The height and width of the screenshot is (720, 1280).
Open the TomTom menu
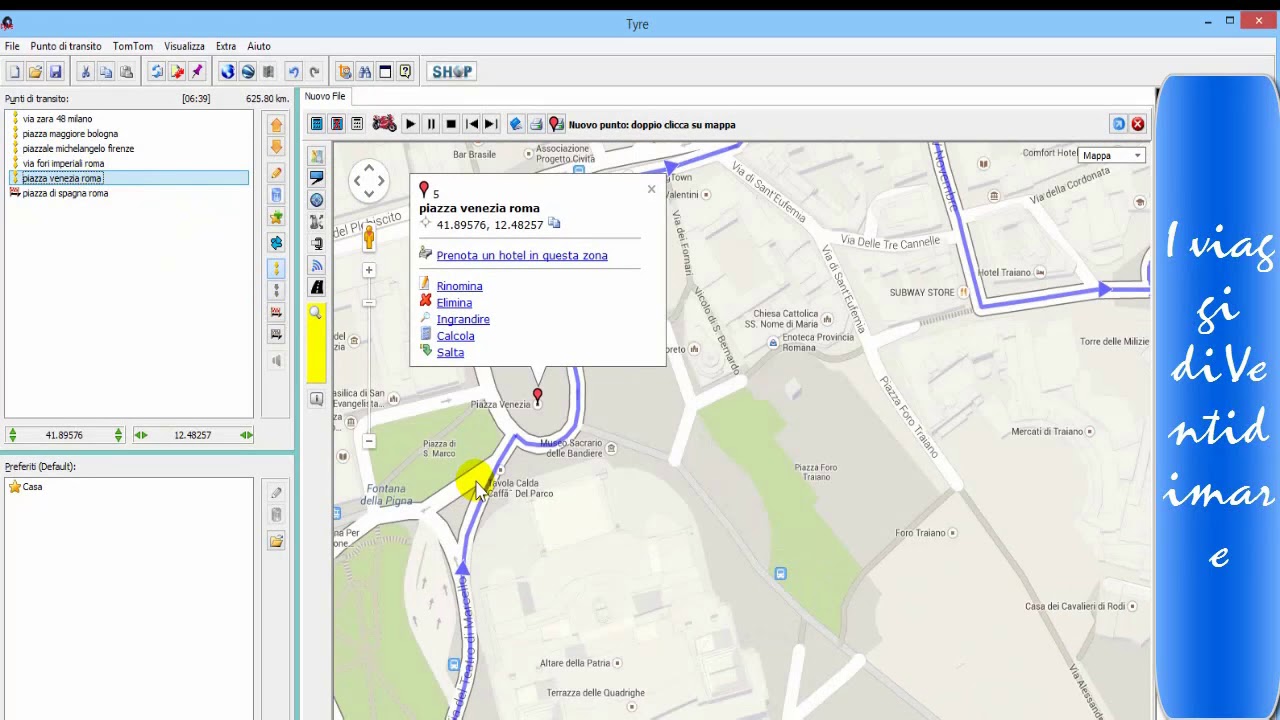point(133,46)
